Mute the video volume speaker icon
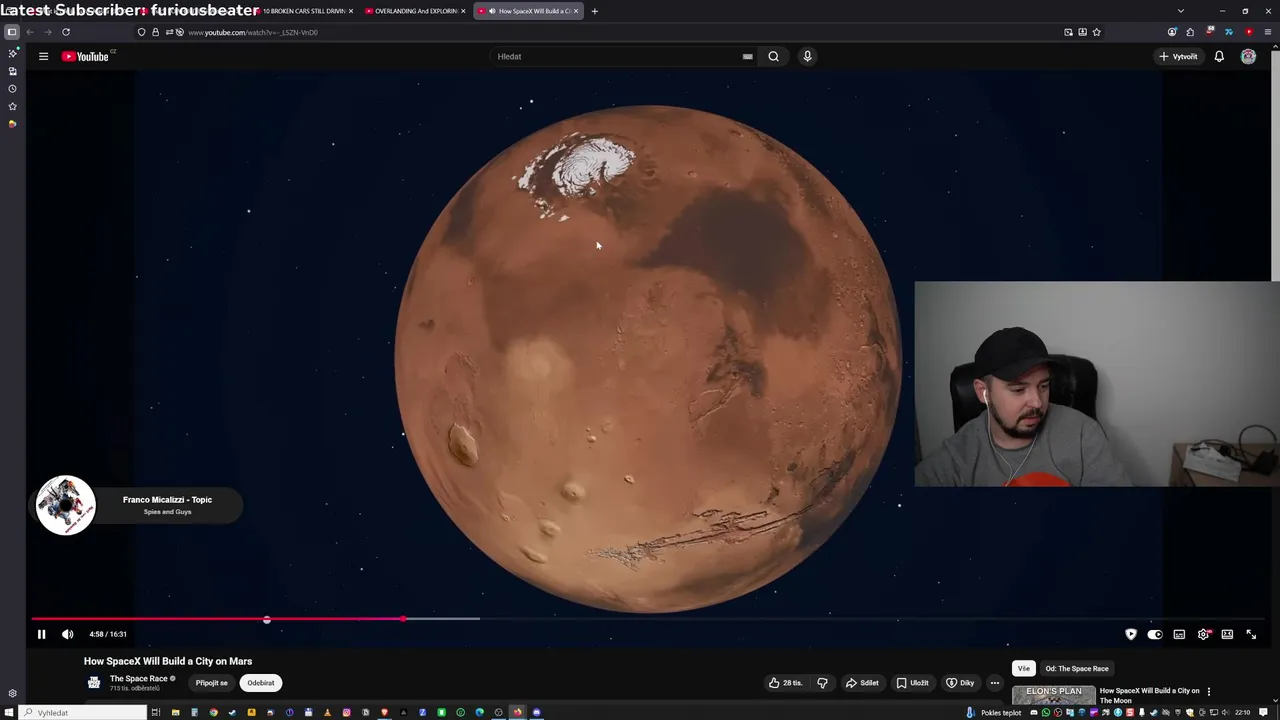Screen dimensions: 1280x720 (67, 634)
